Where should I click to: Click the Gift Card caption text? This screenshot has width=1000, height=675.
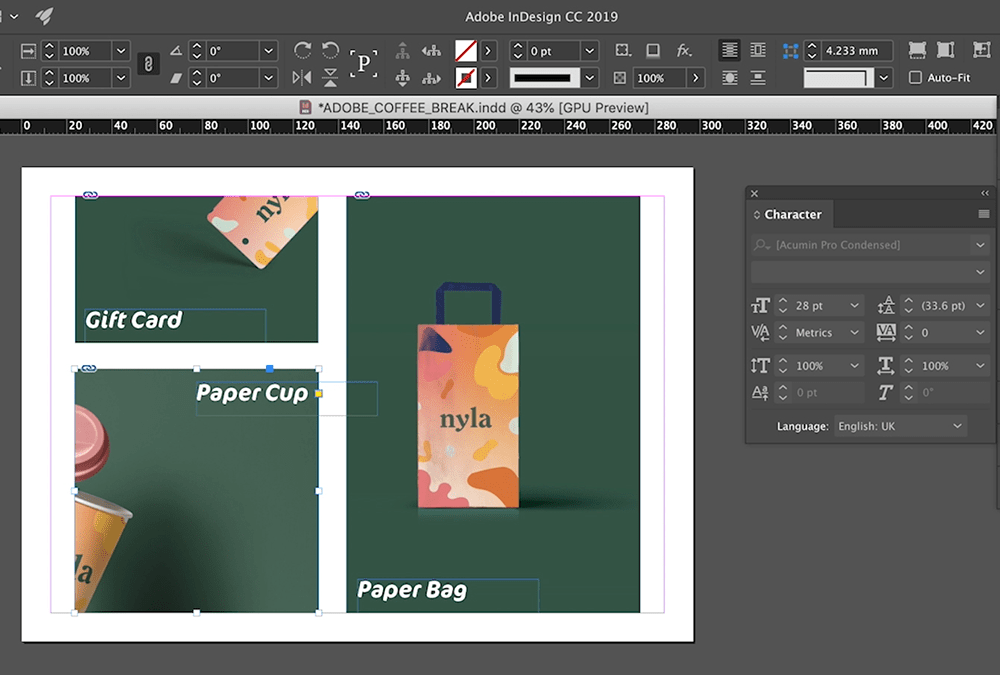(x=134, y=321)
